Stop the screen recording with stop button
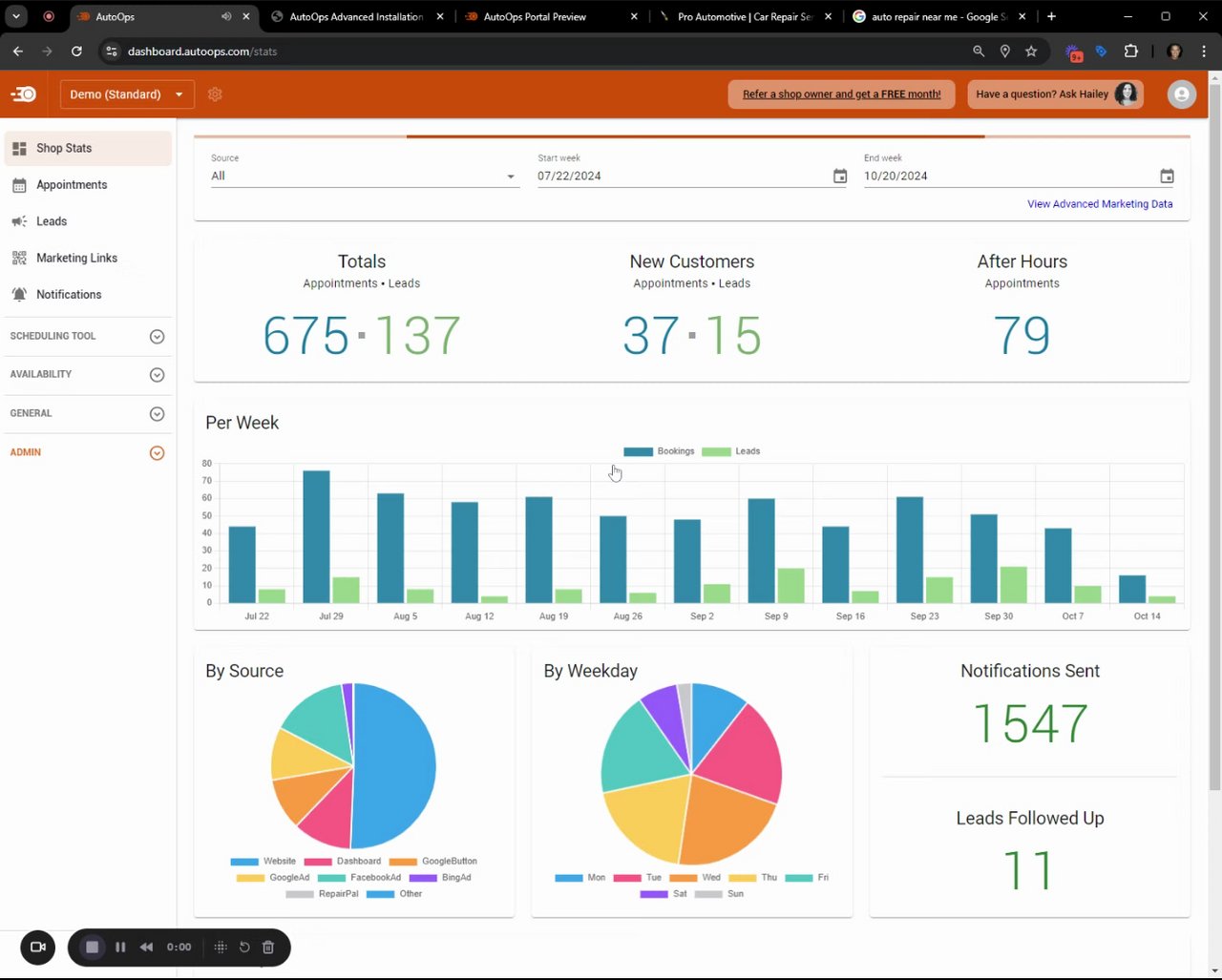This screenshot has height=980, width=1222. pos(93,947)
